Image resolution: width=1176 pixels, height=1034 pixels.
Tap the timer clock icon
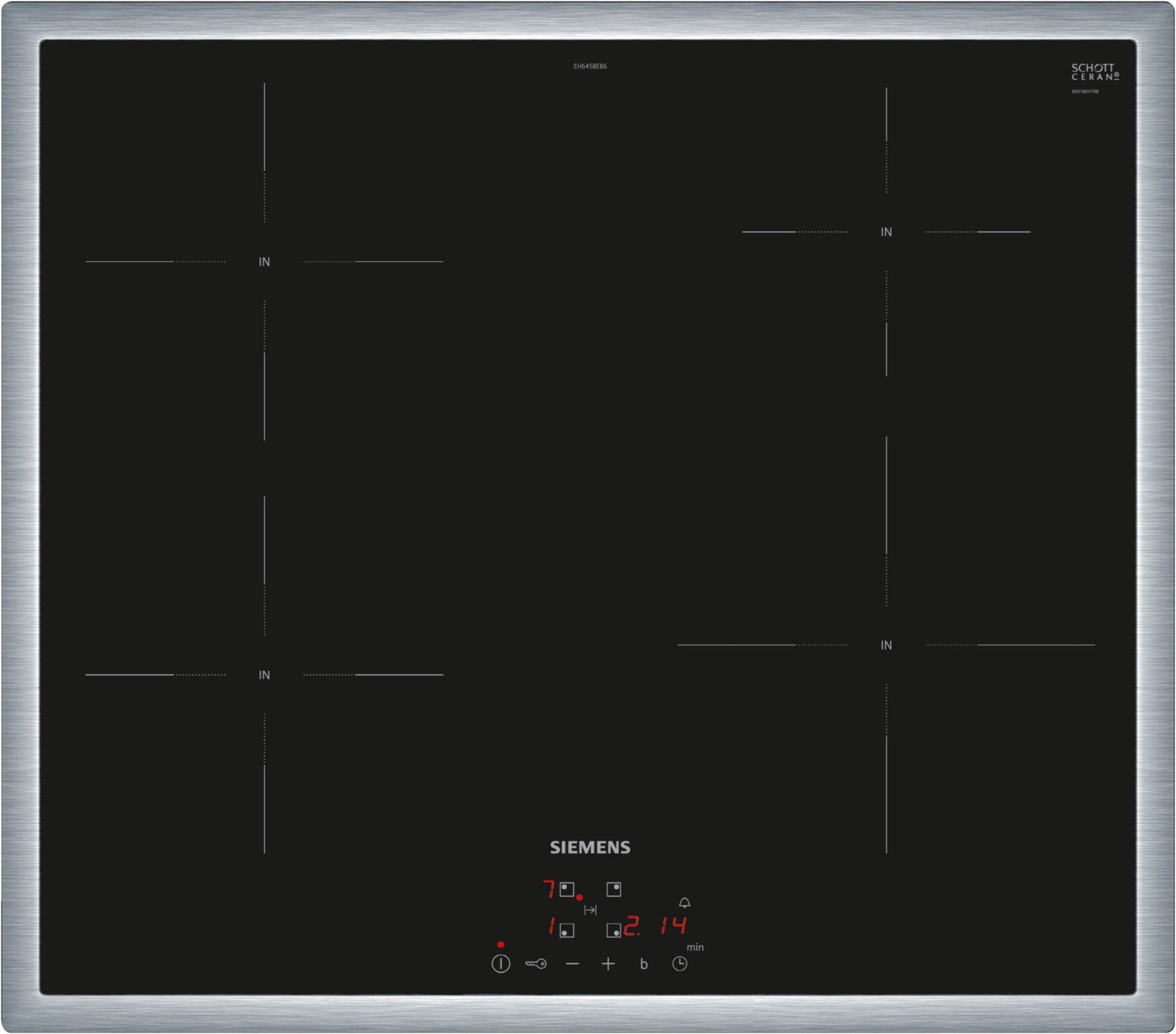click(x=680, y=963)
